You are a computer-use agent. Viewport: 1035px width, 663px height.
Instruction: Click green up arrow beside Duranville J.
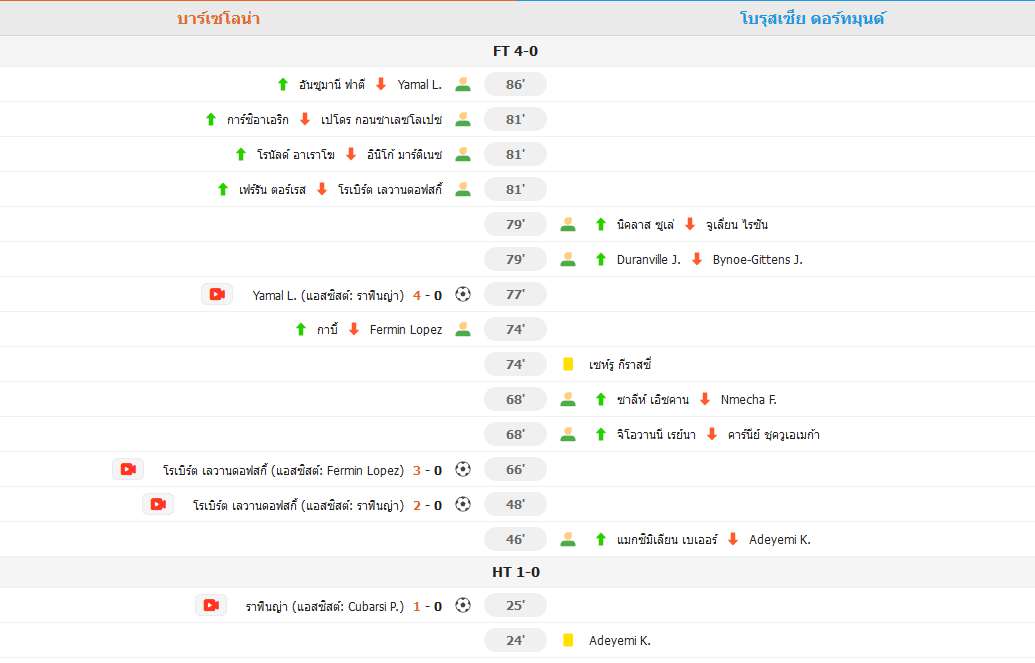601,260
